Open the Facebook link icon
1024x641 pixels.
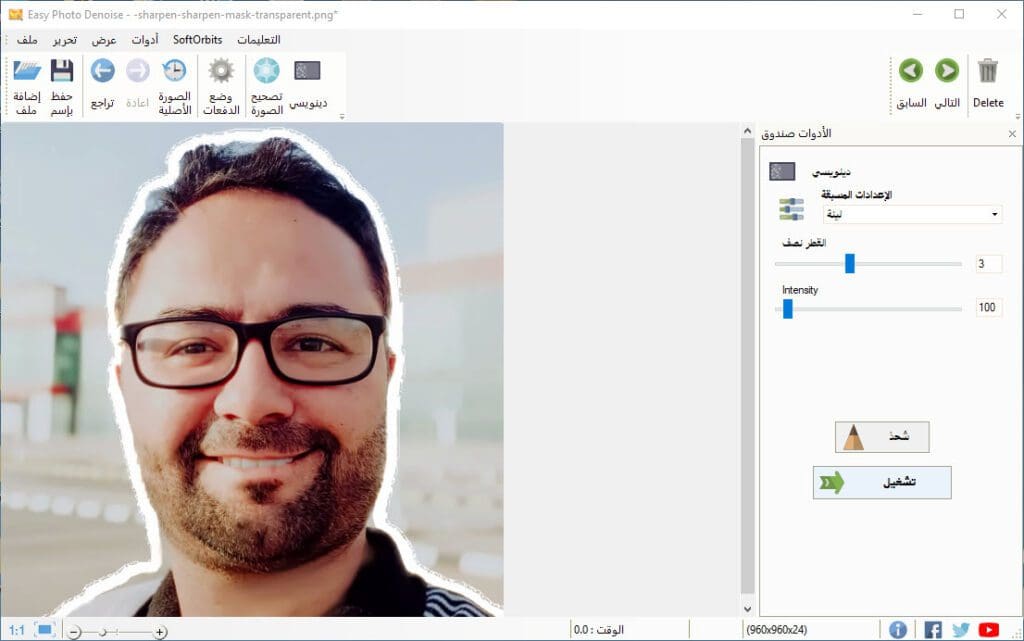933,630
